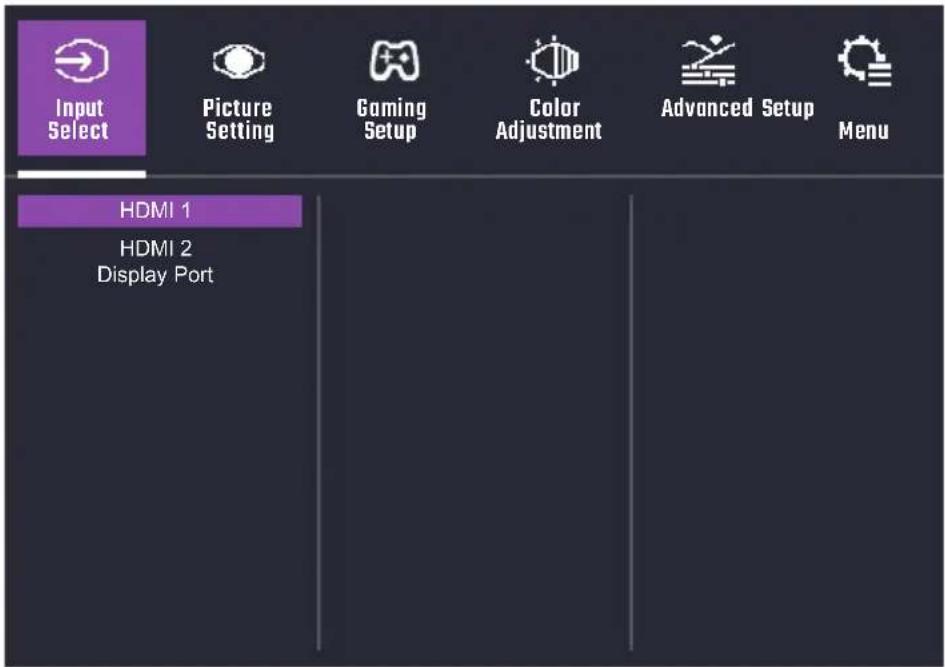
Task: Click the Color Adjustment bulb icon
Action: pyautogui.click(x=553, y=60)
